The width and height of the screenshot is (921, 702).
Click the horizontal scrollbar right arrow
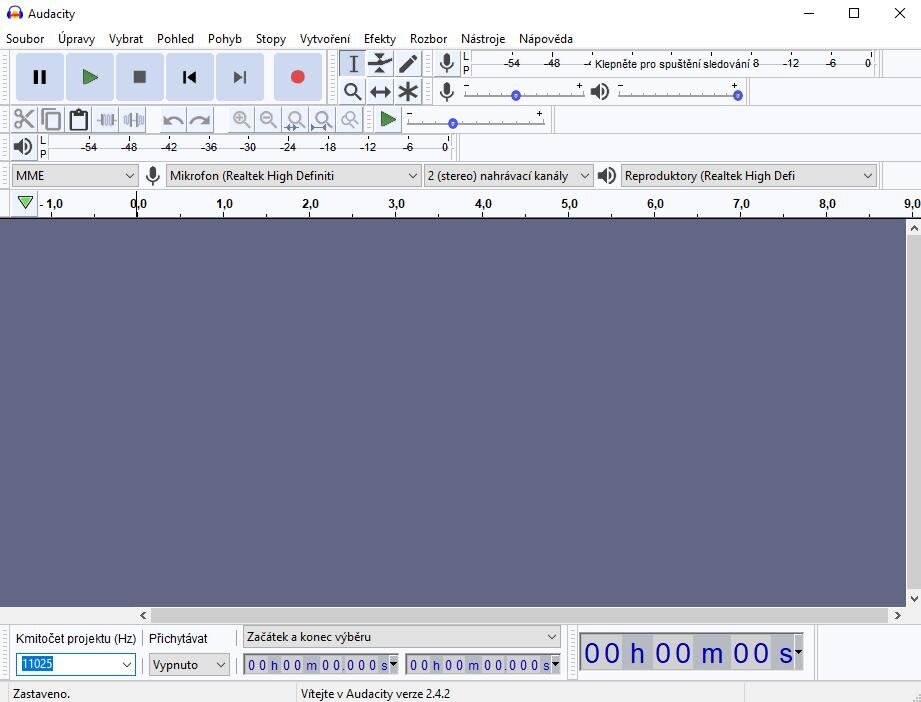[x=898, y=615]
